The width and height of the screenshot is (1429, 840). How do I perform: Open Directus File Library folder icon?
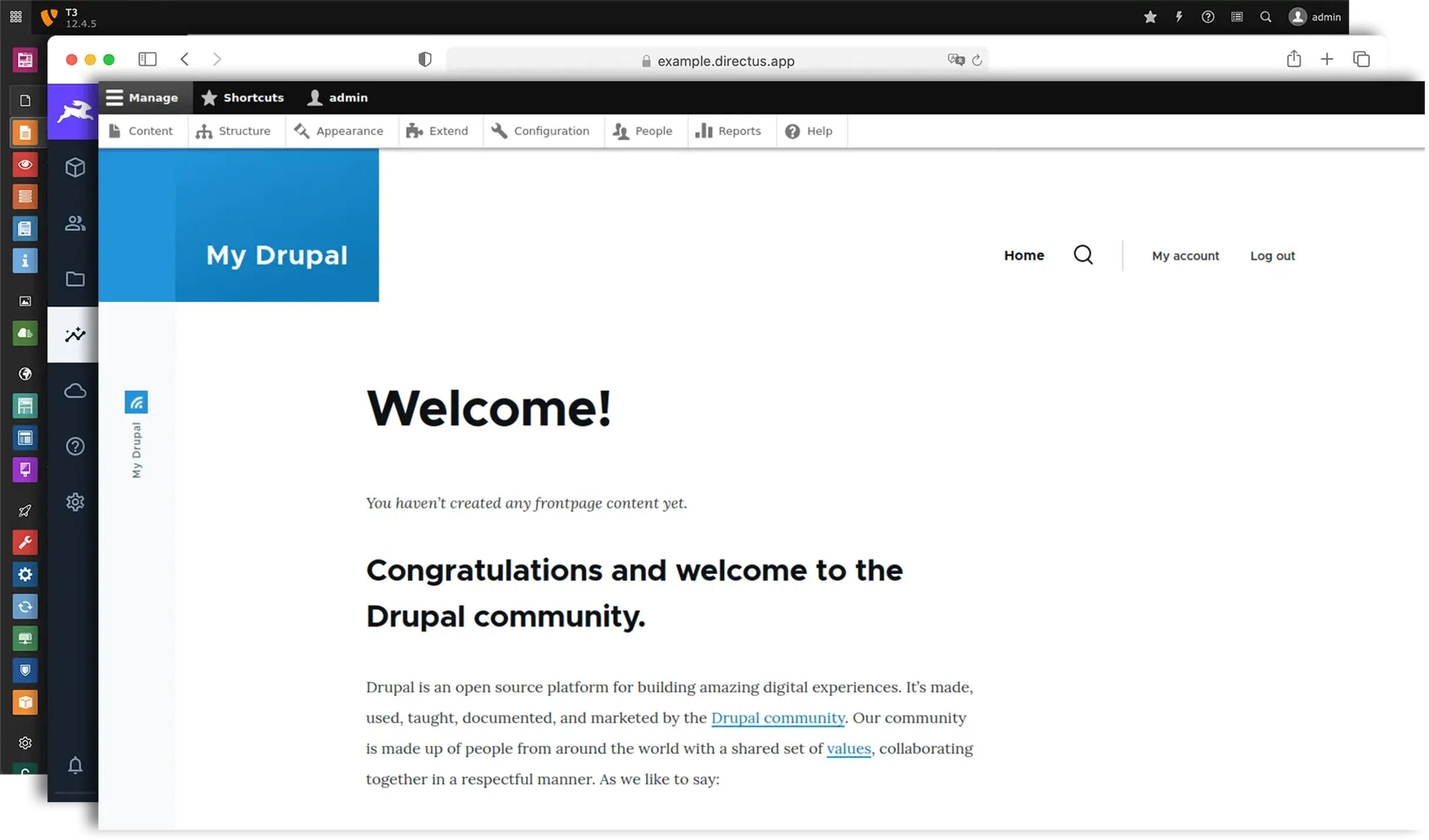[x=75, y=279]
